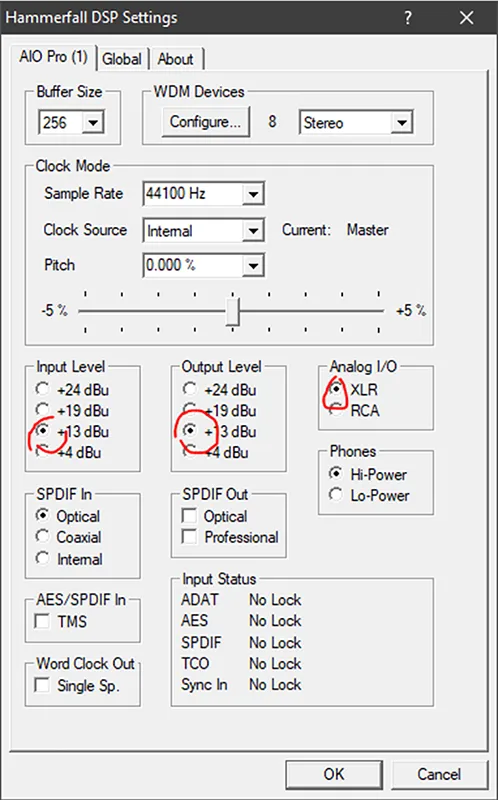Close the Hammerfall DSP Settings dialog

pos(466,18)
